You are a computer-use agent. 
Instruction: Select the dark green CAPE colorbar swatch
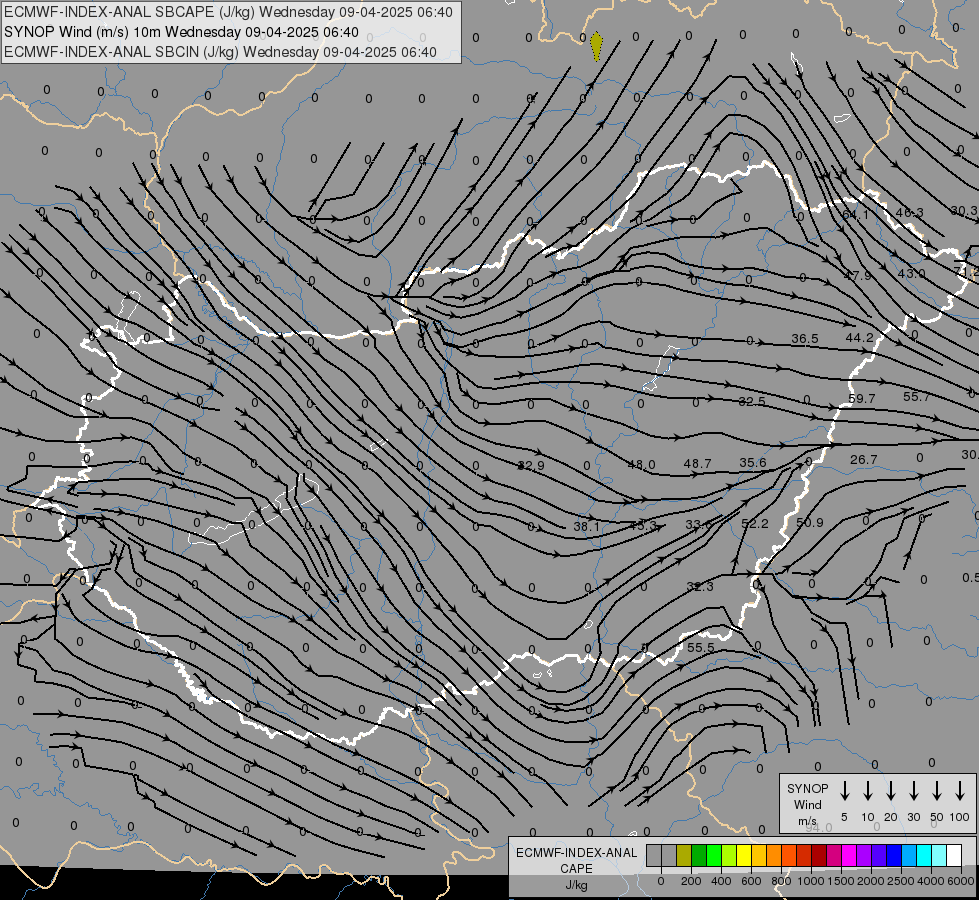tap(699, 855)
